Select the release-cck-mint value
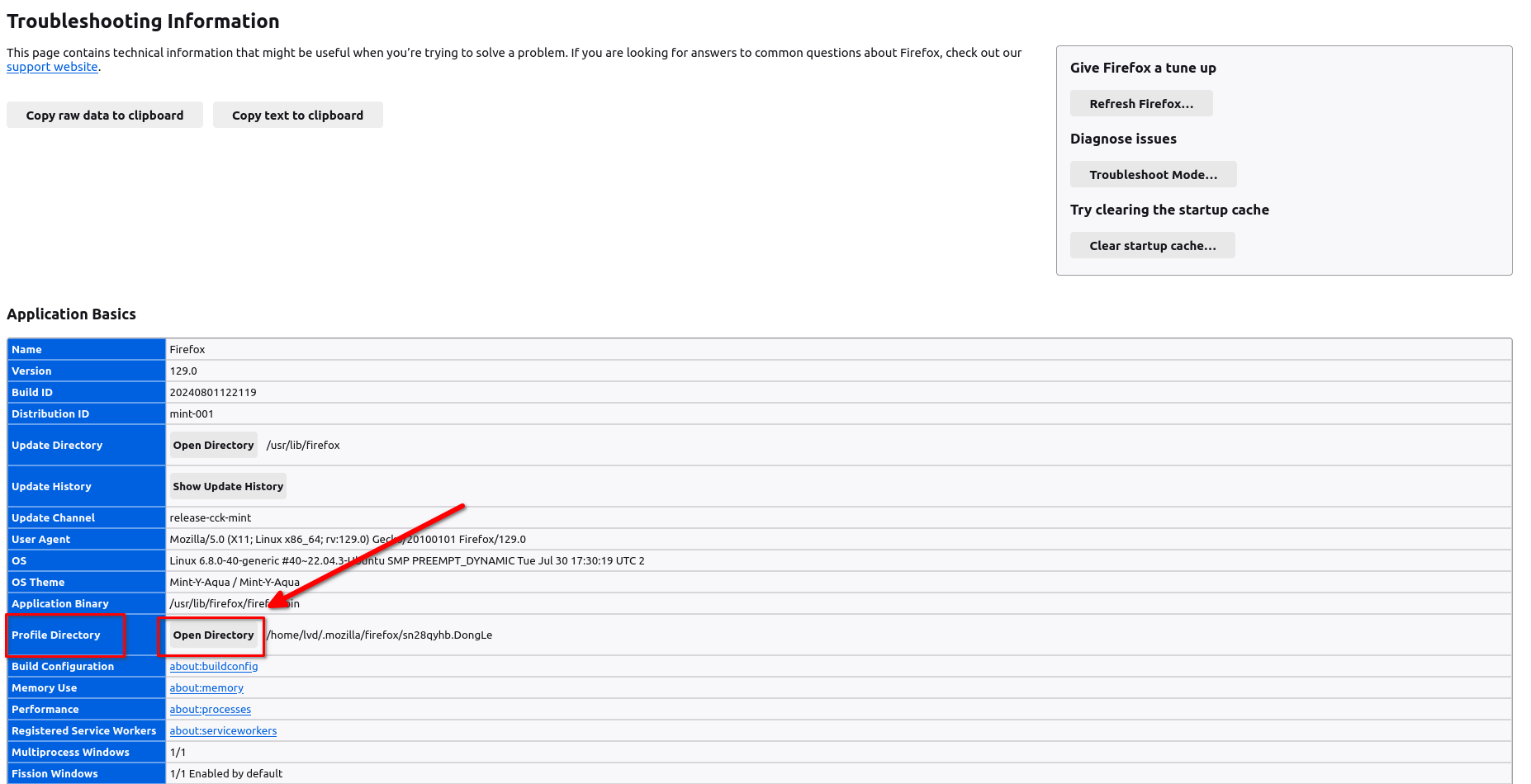The width and height of the screenshot is (1531, 784). tap(211, 517)
